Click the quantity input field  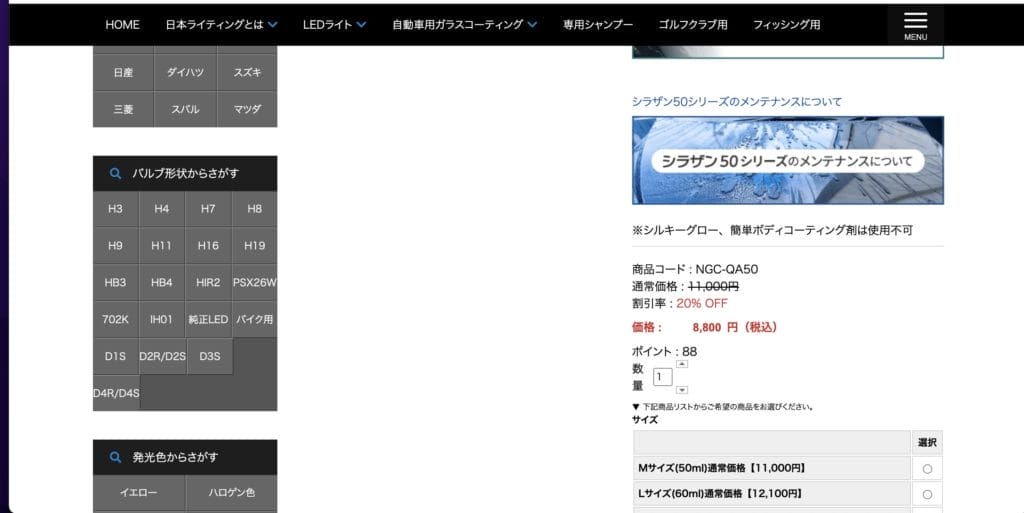[662, 377]
